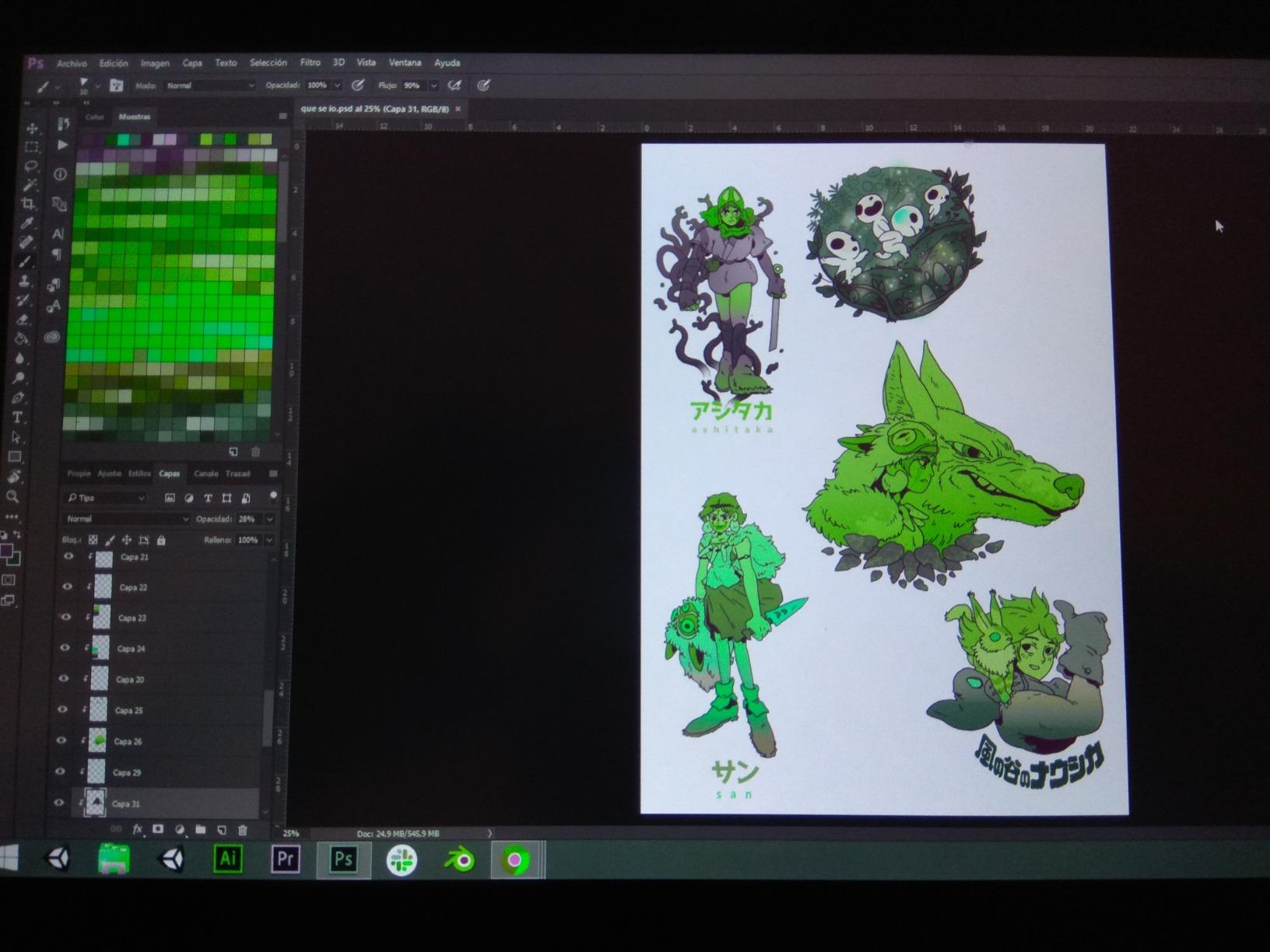Expand the brush Opacidad slider dropdown

(337, 86)
